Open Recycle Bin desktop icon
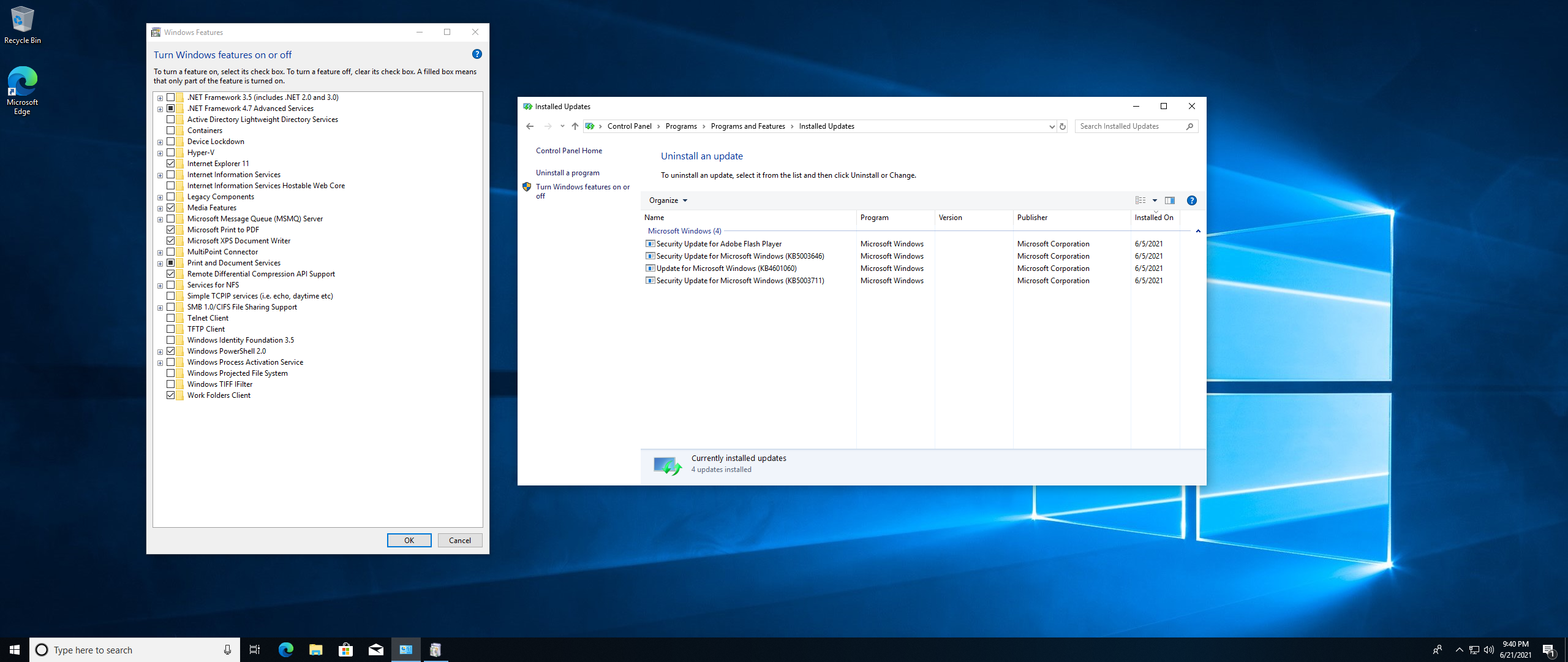The image size is (1568, 662). pyautogui.click(x=23, y=25)
